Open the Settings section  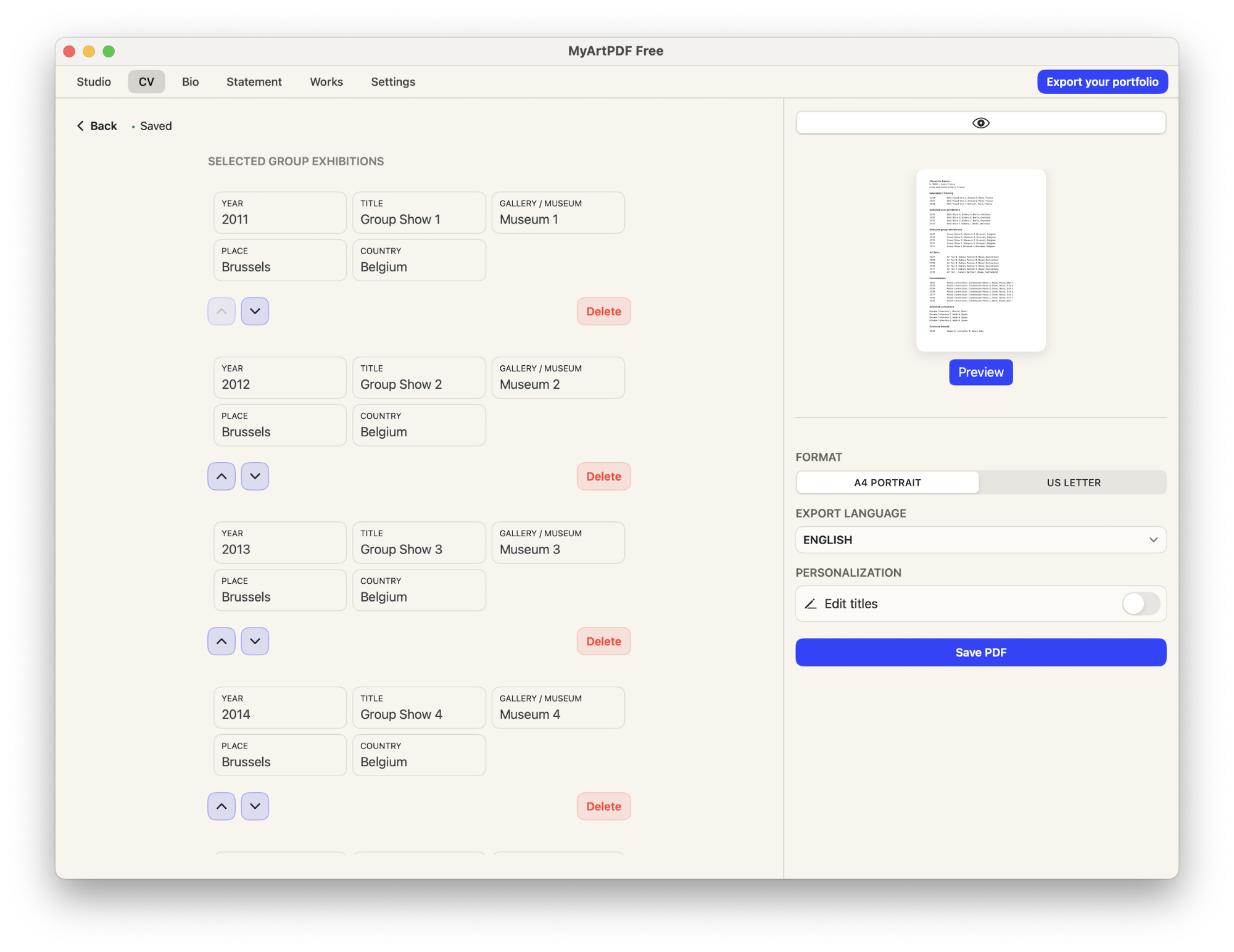pyautogui.click(x=393, y=81)
